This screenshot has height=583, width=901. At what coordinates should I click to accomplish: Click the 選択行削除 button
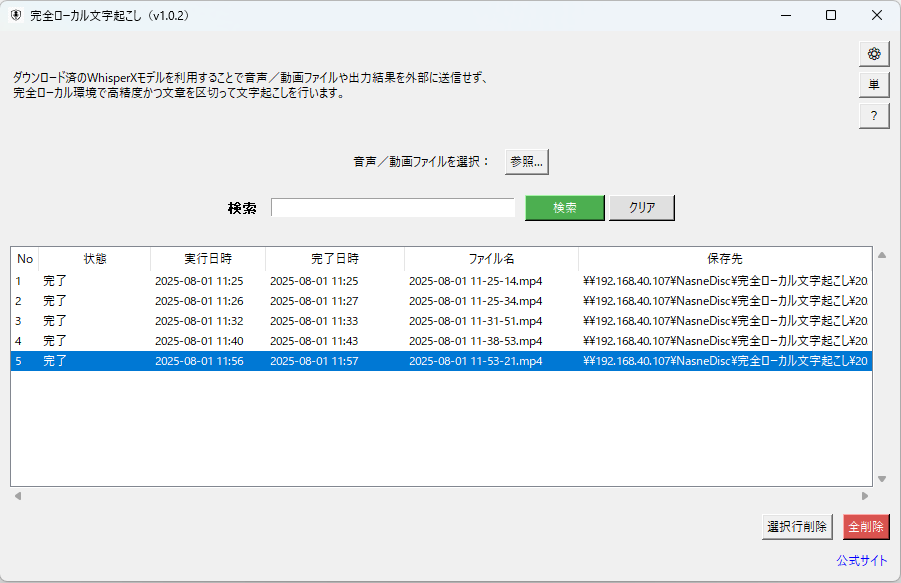796,527
